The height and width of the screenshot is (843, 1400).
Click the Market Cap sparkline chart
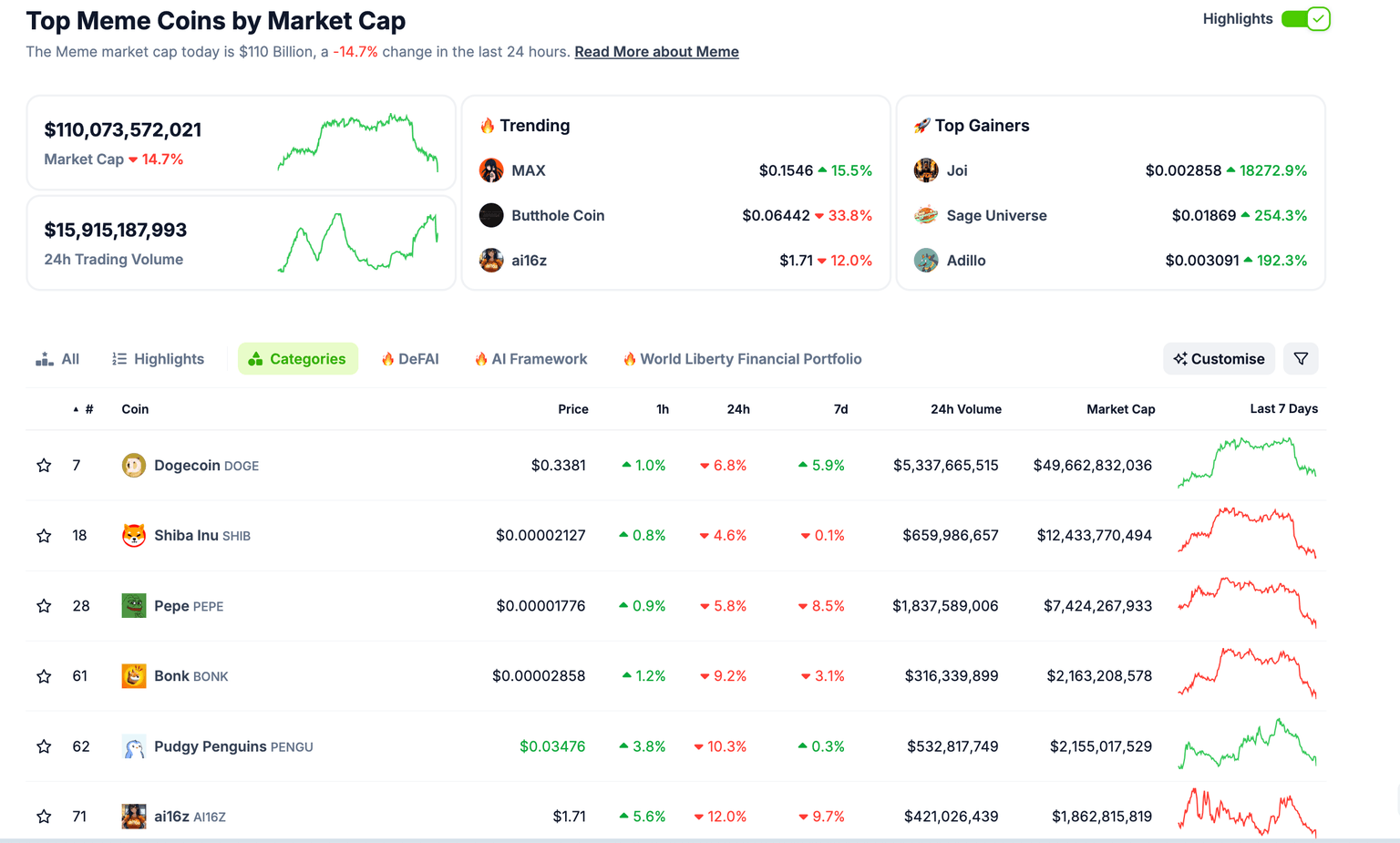click(x=358, y=143)
